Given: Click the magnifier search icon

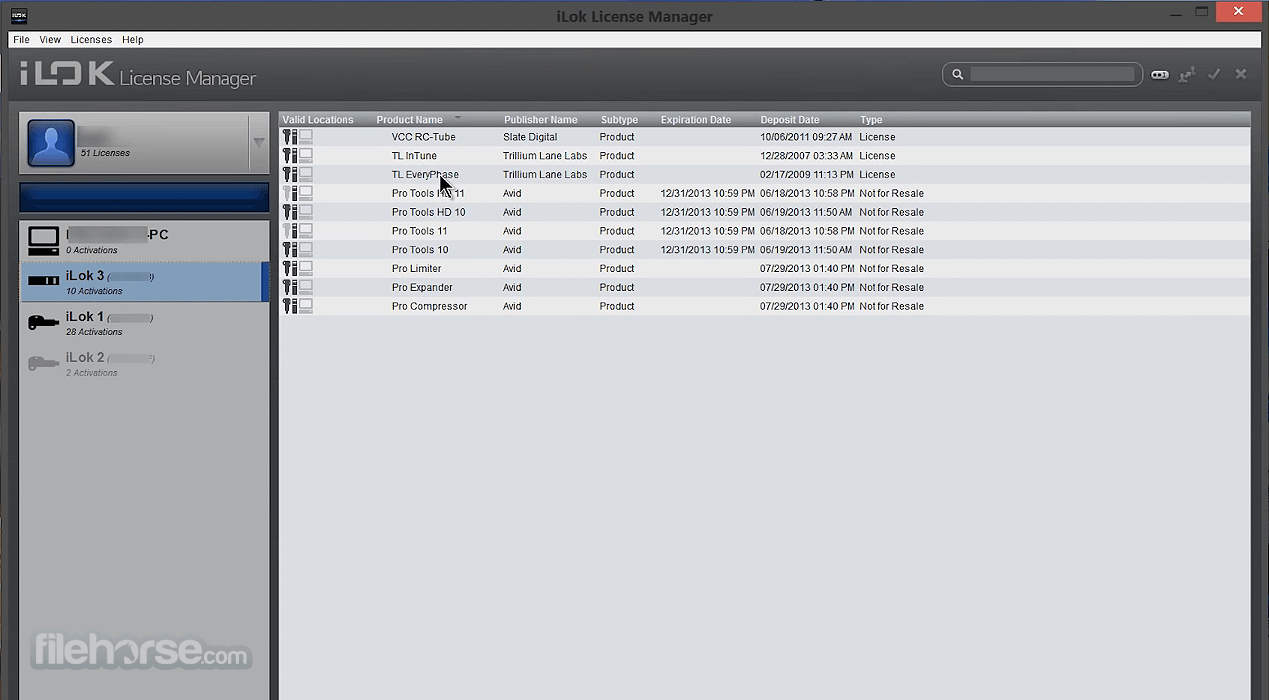Looking at the screenshot, I should tap(957, 74).
